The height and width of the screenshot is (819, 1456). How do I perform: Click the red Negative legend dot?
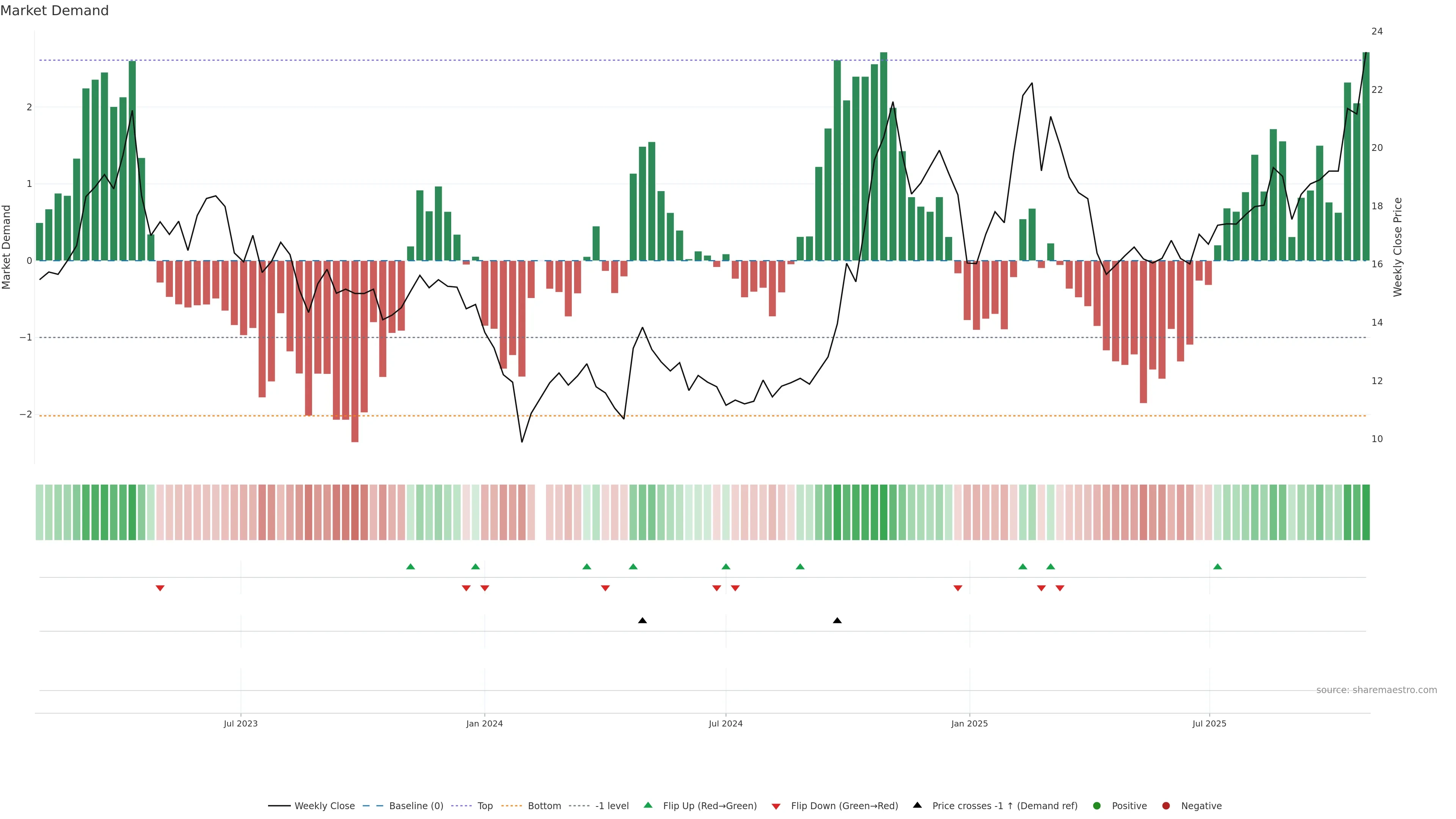point(1166,806)
